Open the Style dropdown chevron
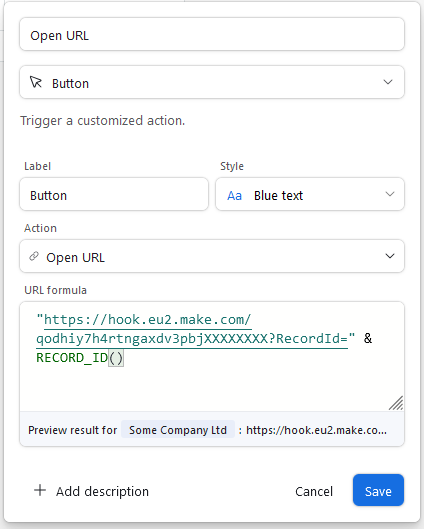This screenshot has width=424, height=529. pos(390,194)
